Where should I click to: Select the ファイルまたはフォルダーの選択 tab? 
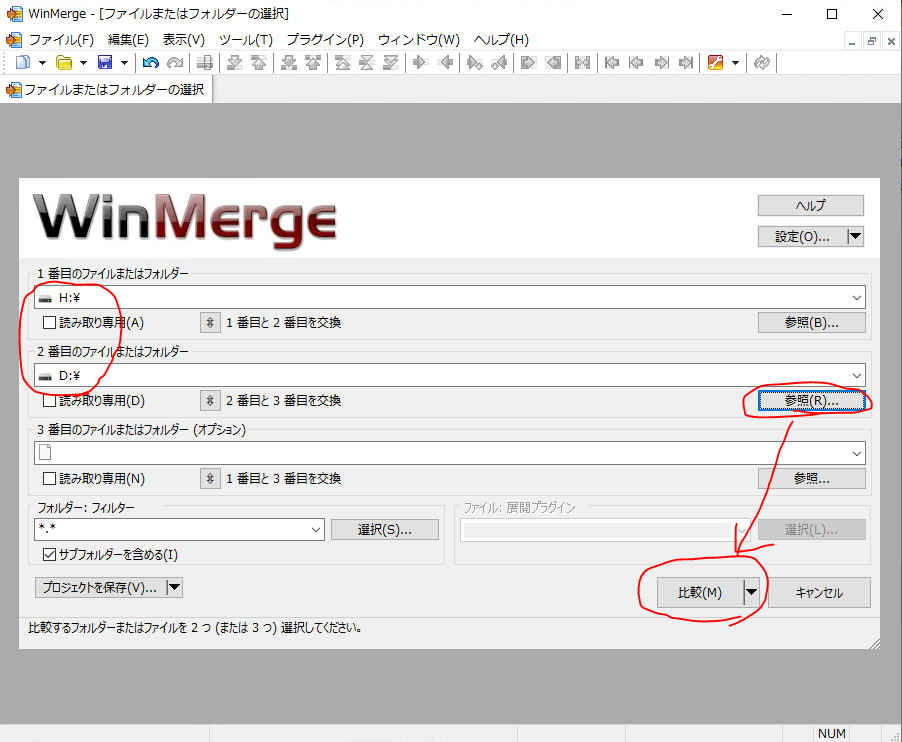106,90
